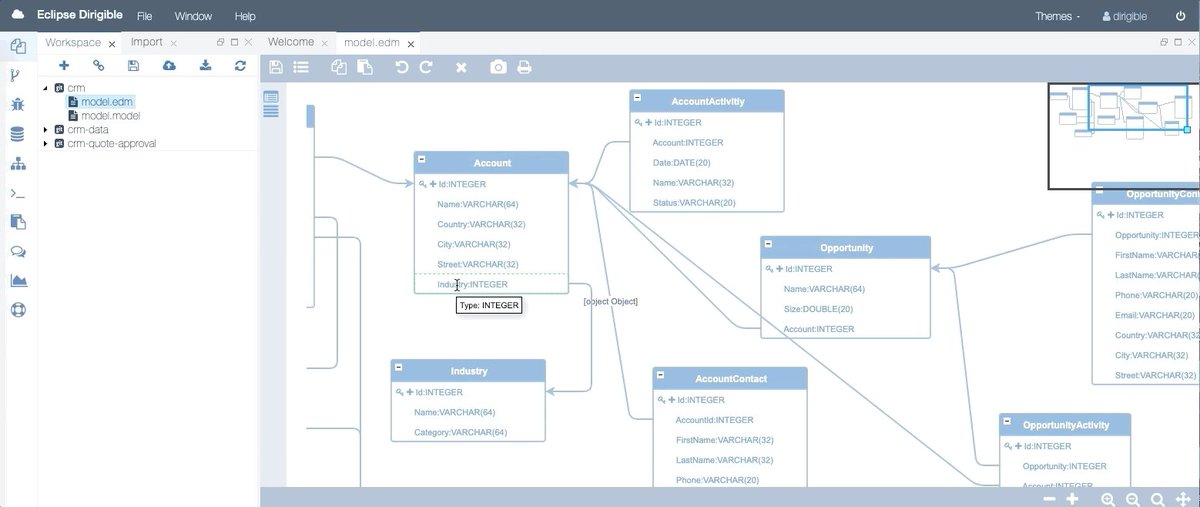The image size is (1200, 507).
Task: Select Size:DOUBLE(20) in Opportunity entity
Action: point(818,309)
